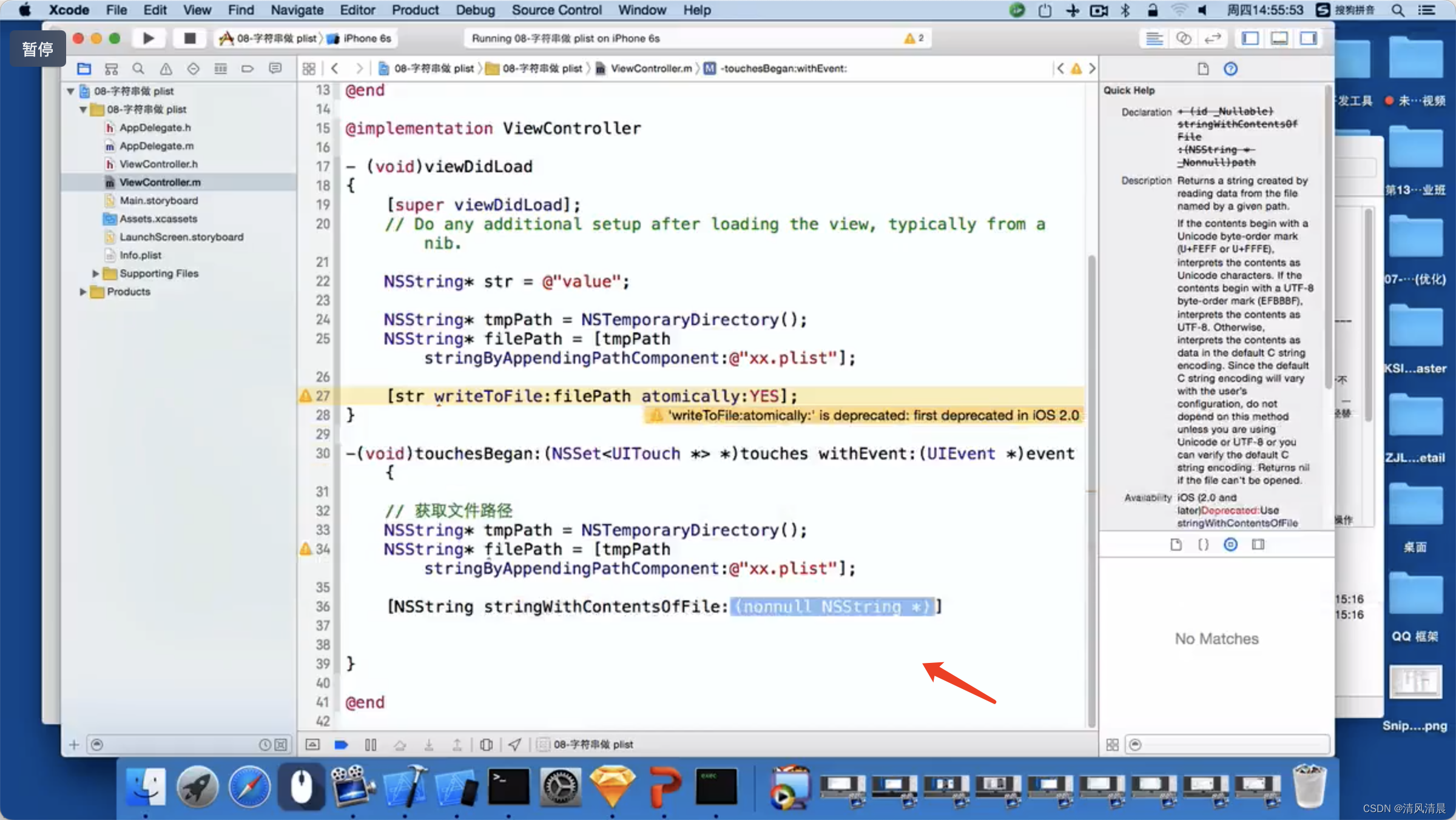Show the File inspector
This screenshot has height=820, width=1456.
(1203, 69)
